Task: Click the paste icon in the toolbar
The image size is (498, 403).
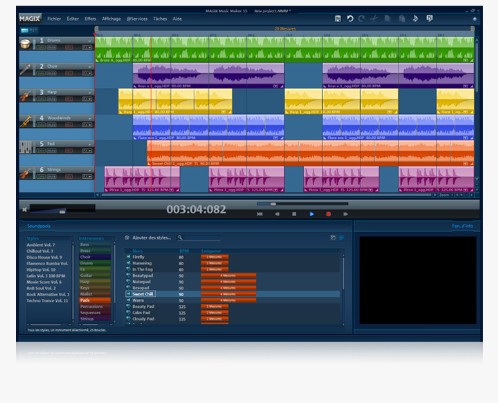Action: pos(402,19)
